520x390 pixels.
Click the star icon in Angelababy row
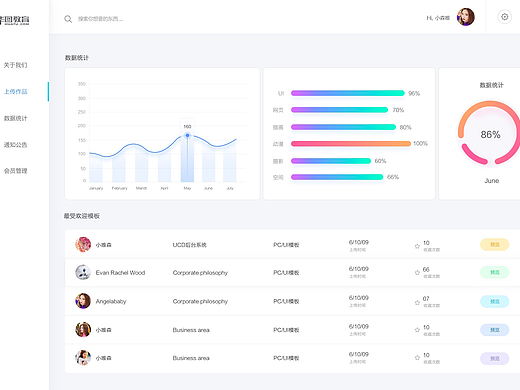[417, 303]
